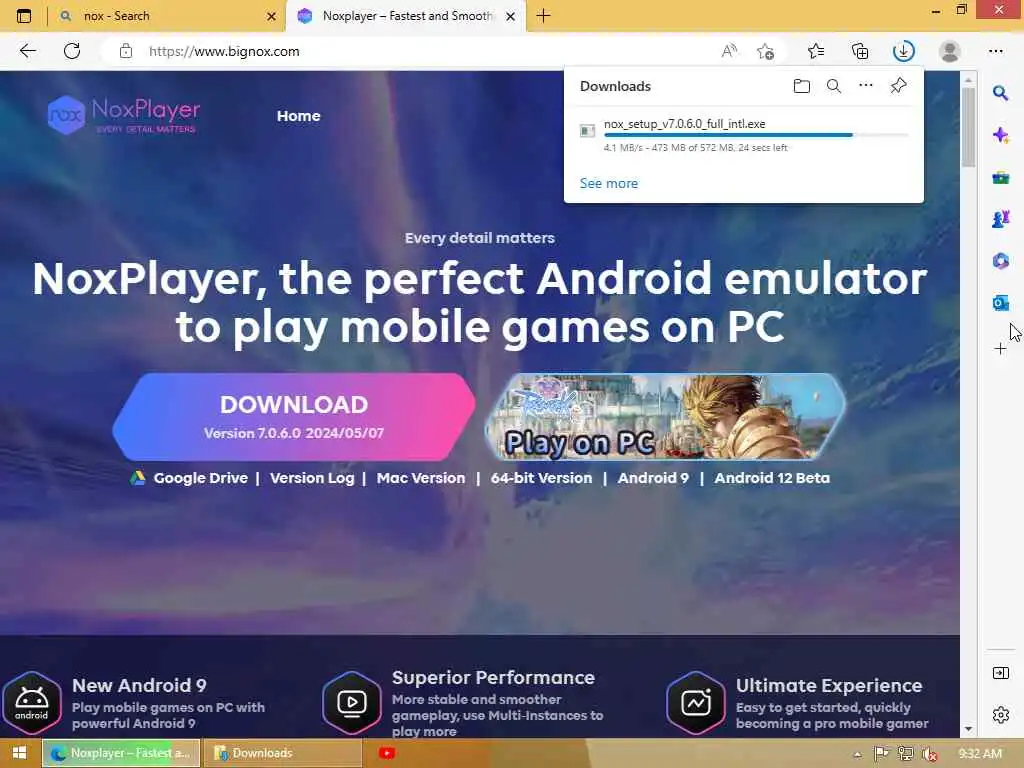Open downloads folder icon in Downloads panel
This screenshot has height=768, width=1024.
(x=802, y=86)
